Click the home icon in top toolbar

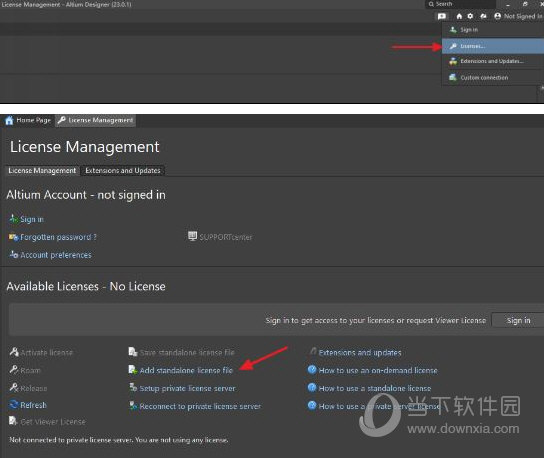[459, 16]
